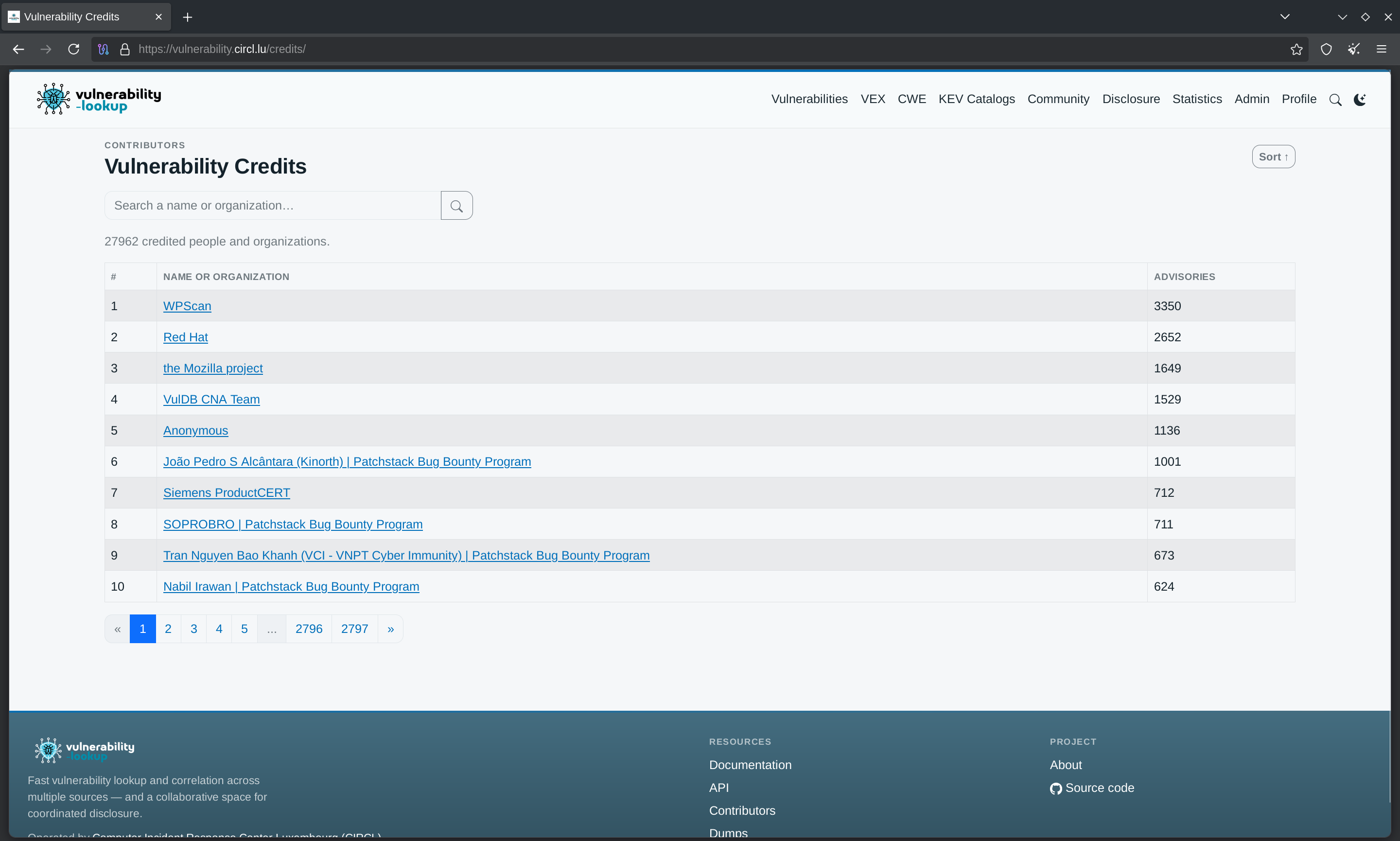Open the Admin nav menu
Viewport: 1400px width, 841px height.
(x=1252, y=99)
